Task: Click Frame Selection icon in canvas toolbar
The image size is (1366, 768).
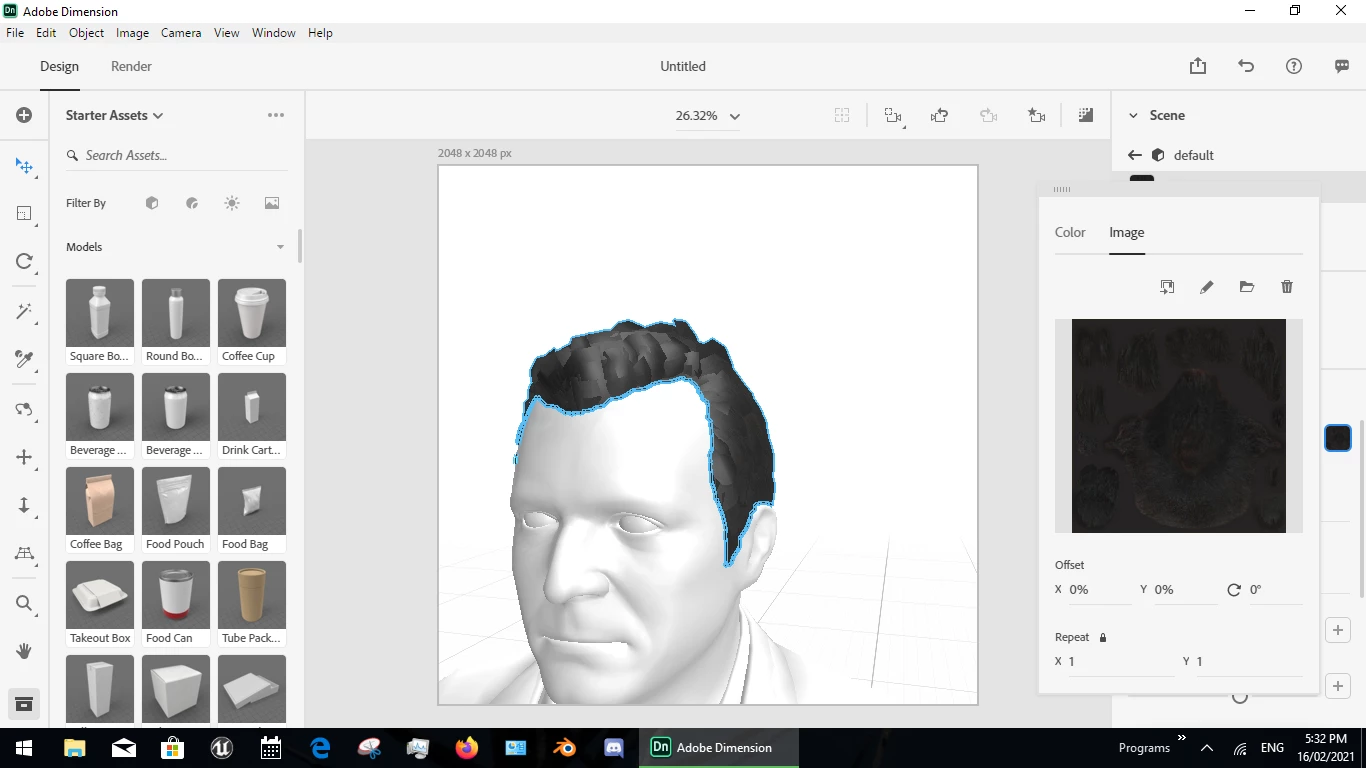Action: (842, 116)
